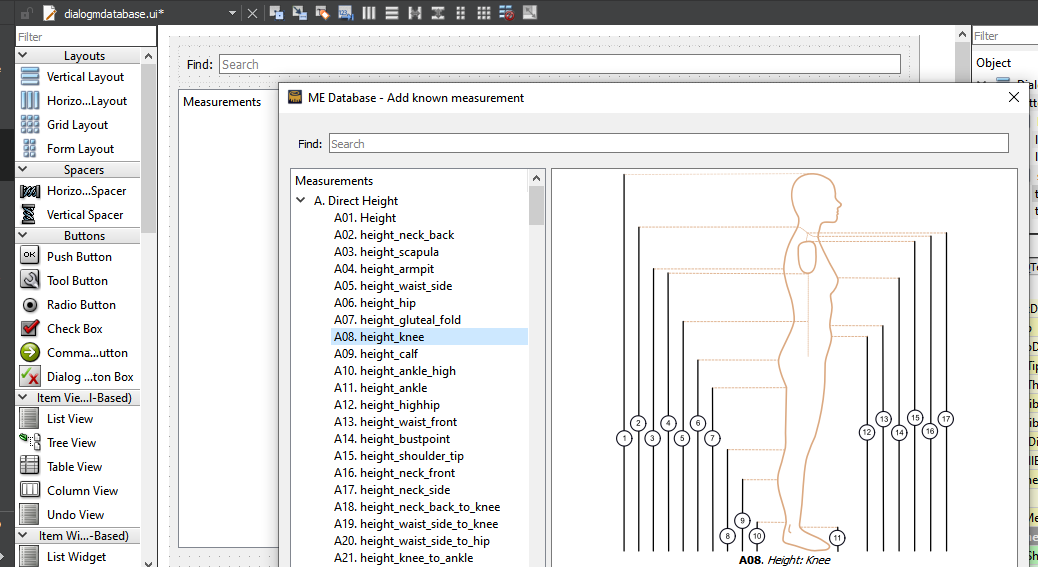Apply Lay Out Horizontally from the toolbar
This screenshot has width=1038, height=567.
coord(369,13)
